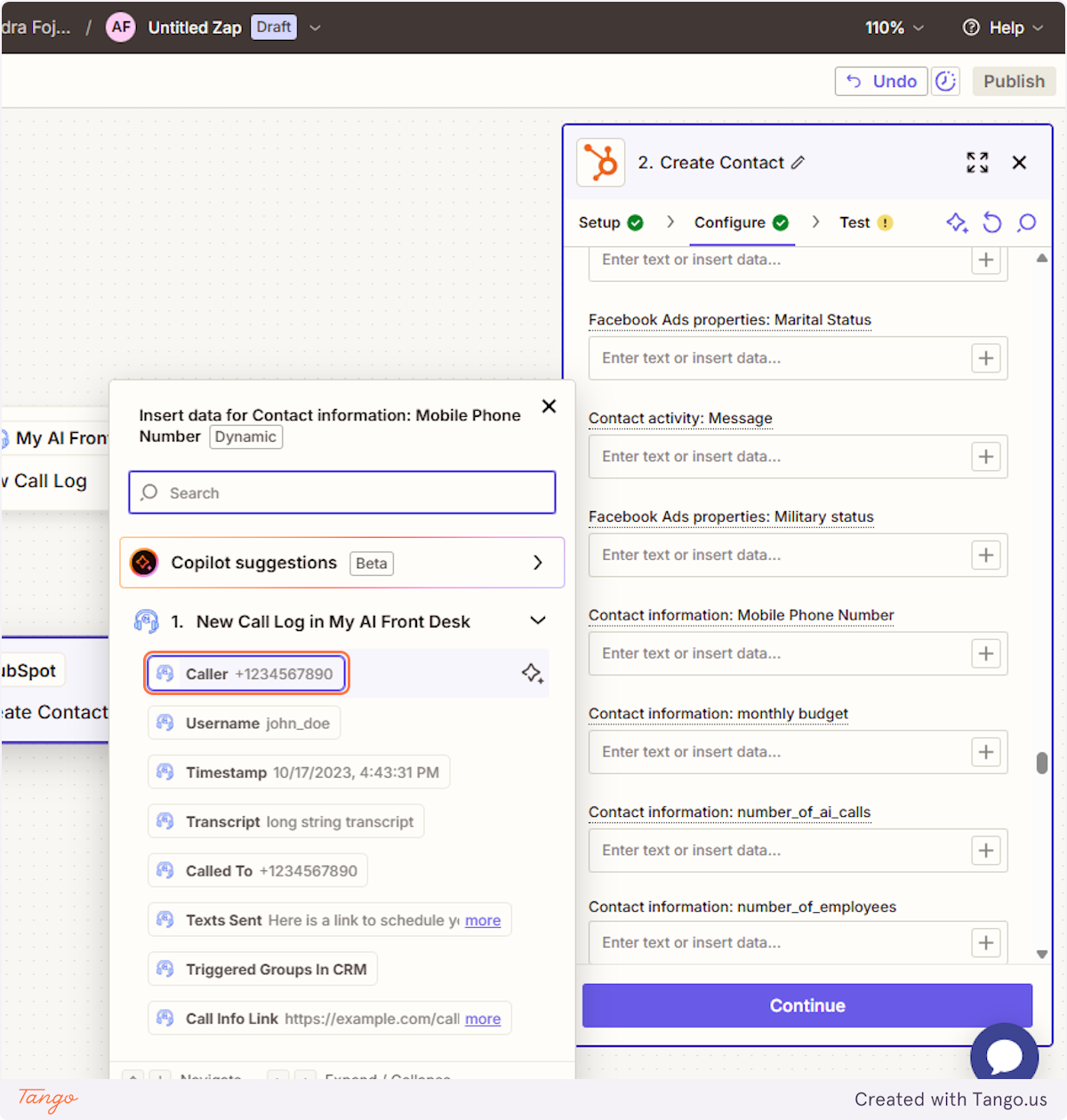Collapse New Call Log in My AI Front Desk
This screenshot has width=1067, height=1120.
click(x=538, y=620)
